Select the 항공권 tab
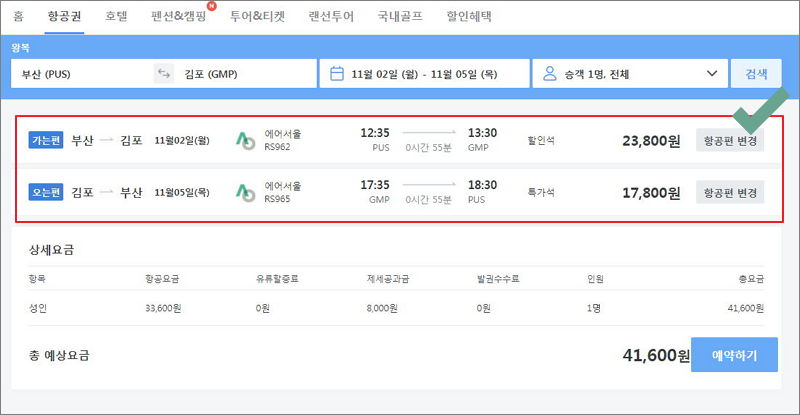 click(x=64, y=16)
